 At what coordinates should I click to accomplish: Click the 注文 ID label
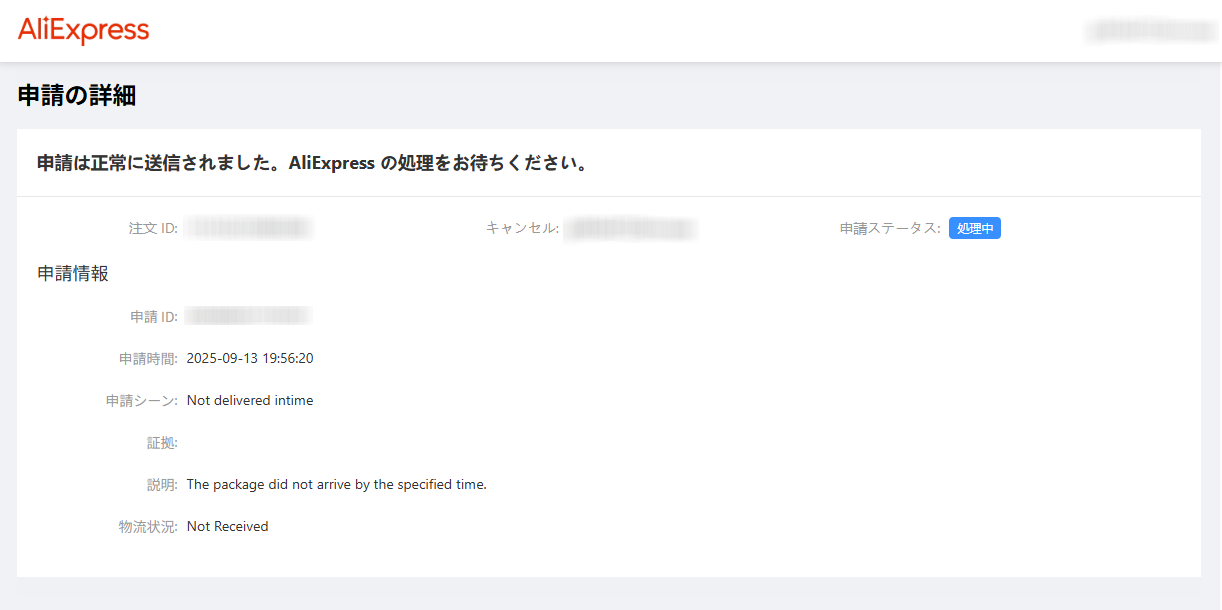(153, 228)
